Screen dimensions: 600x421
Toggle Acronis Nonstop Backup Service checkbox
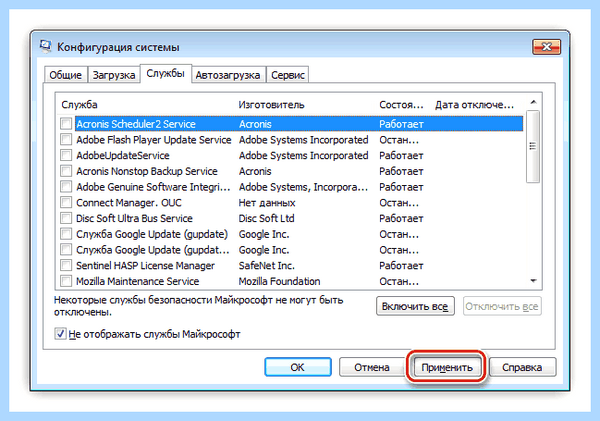66,171
